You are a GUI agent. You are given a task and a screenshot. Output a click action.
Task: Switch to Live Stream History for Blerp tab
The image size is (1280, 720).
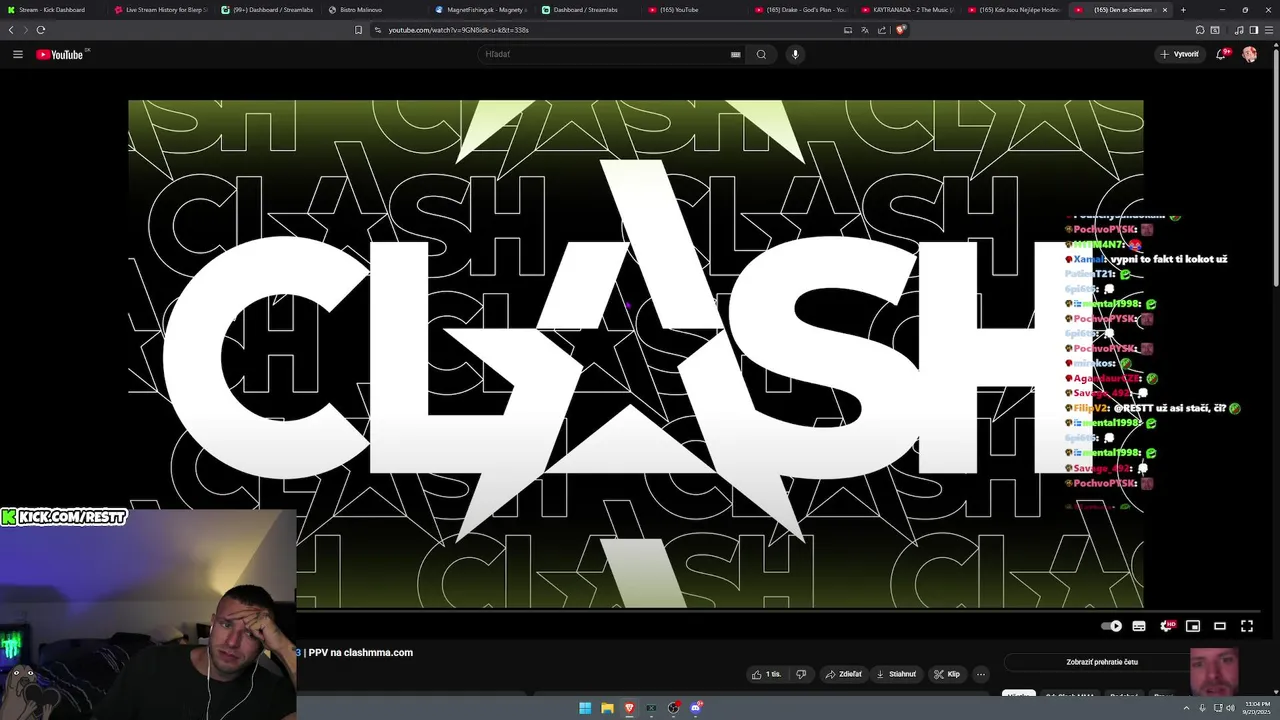pos(160,10)
